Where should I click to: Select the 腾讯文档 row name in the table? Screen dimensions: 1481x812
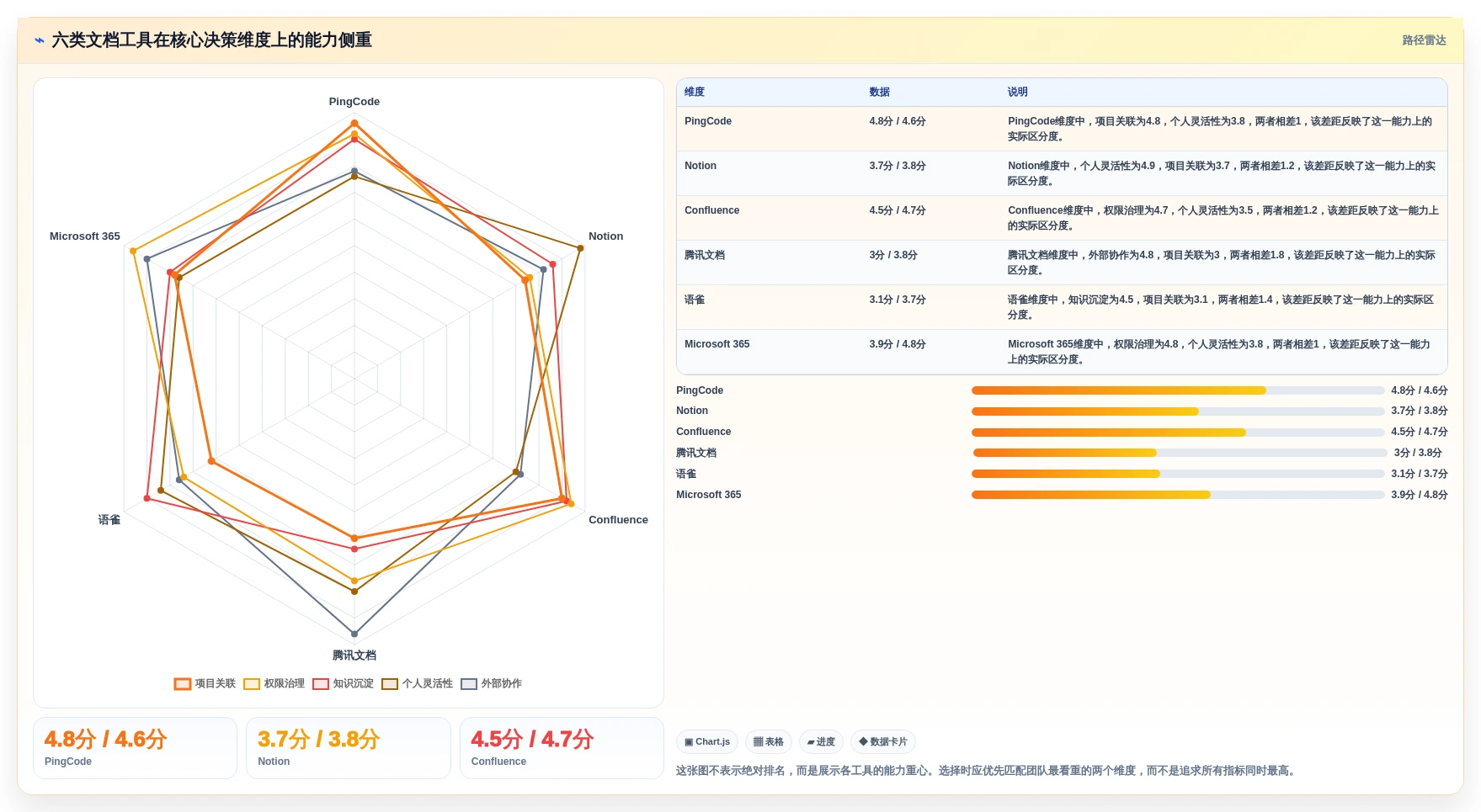(705, 255)
